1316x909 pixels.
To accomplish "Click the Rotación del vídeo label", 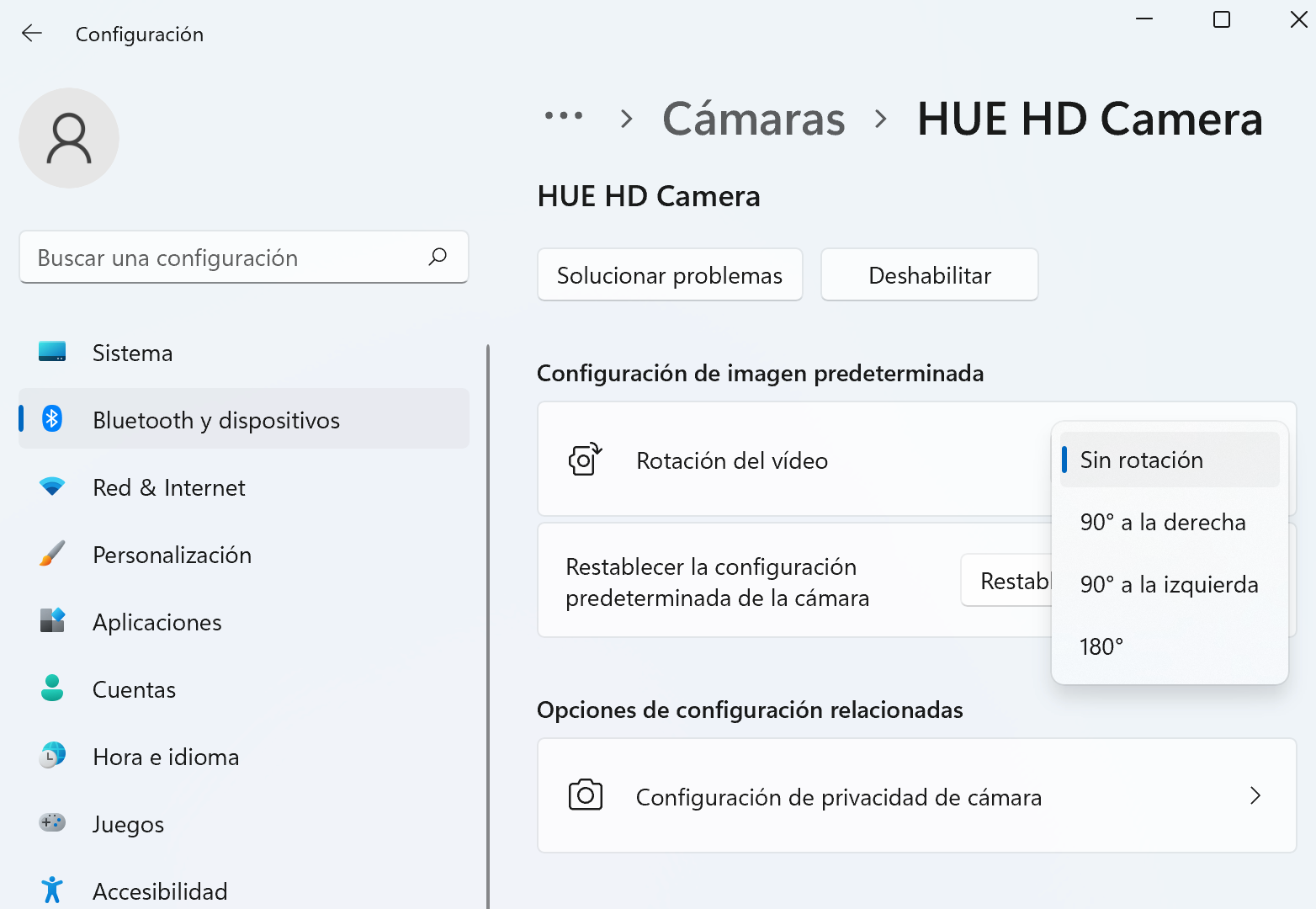I will coord(732,460).
